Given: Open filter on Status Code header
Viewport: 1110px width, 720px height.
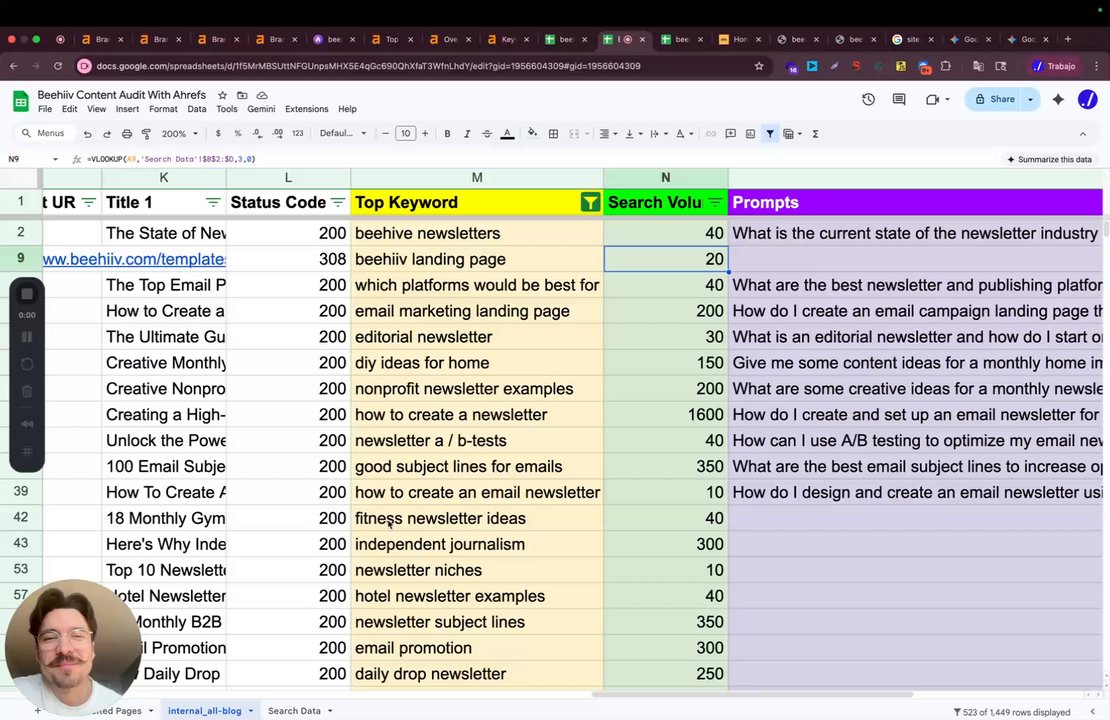Looking at the screenshot, I should click(x=338, y=202).
